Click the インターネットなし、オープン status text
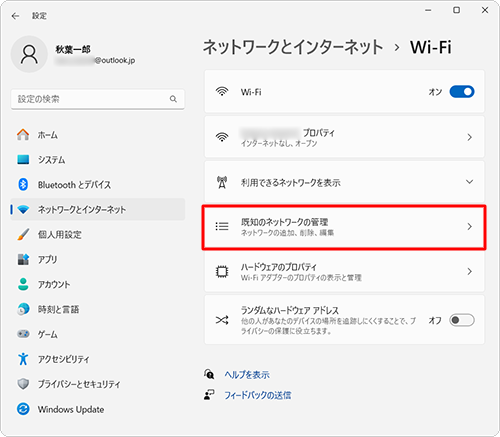This screenshot has height=437, width=500. pyautogui.click(x=279, y=144)
